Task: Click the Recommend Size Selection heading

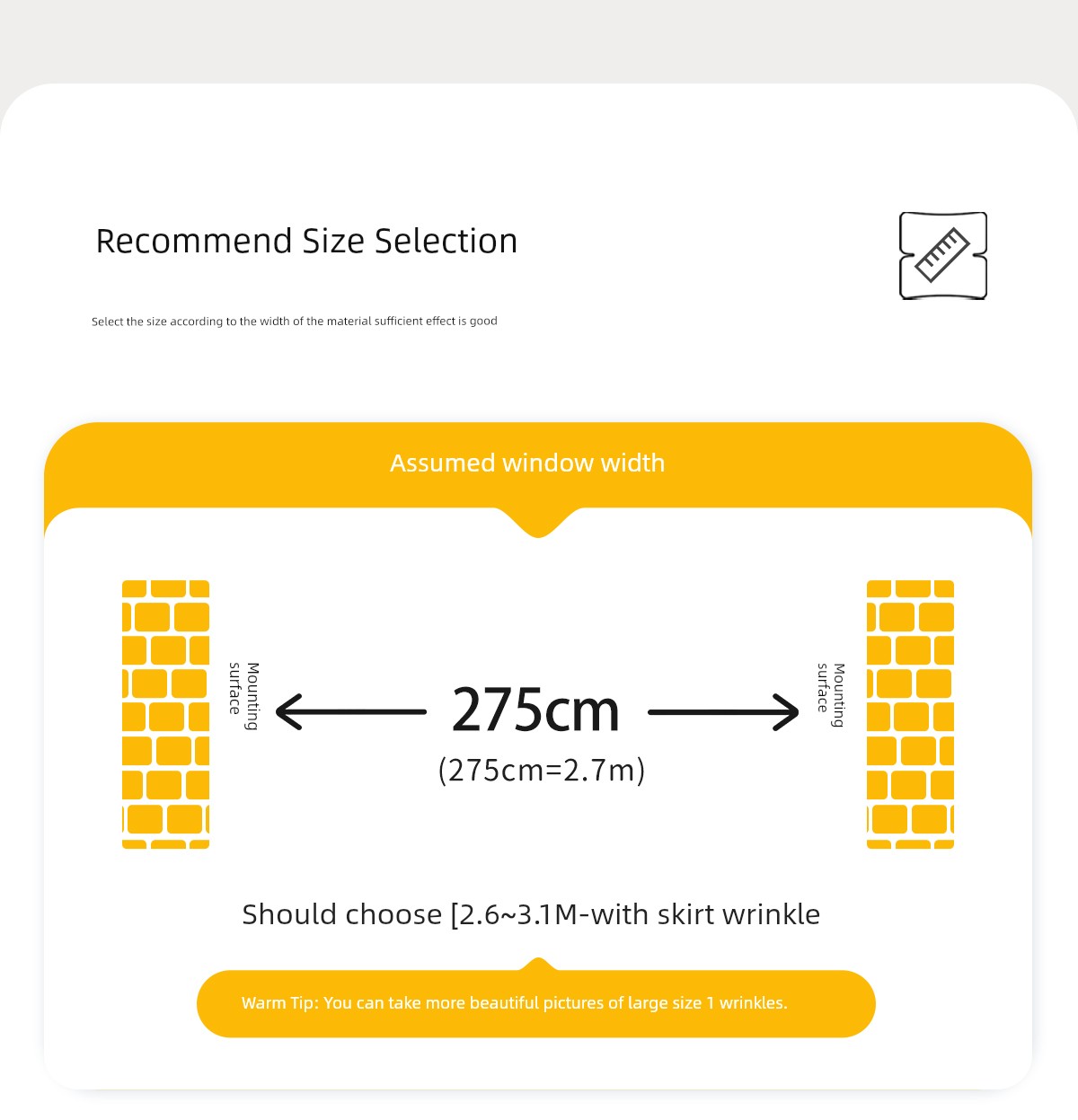Action: point(306,242)
